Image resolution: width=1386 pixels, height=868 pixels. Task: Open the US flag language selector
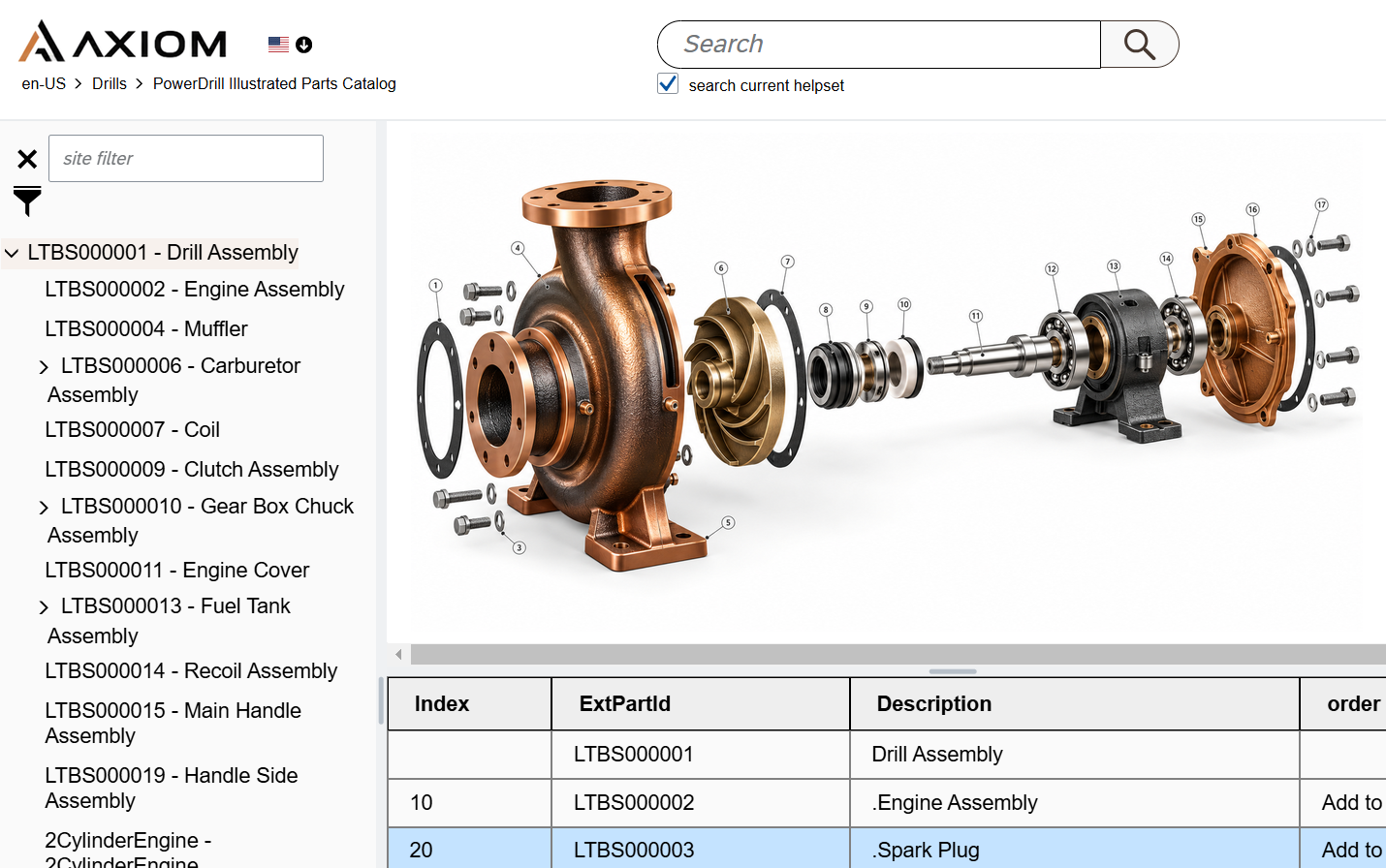pos(290,45)
